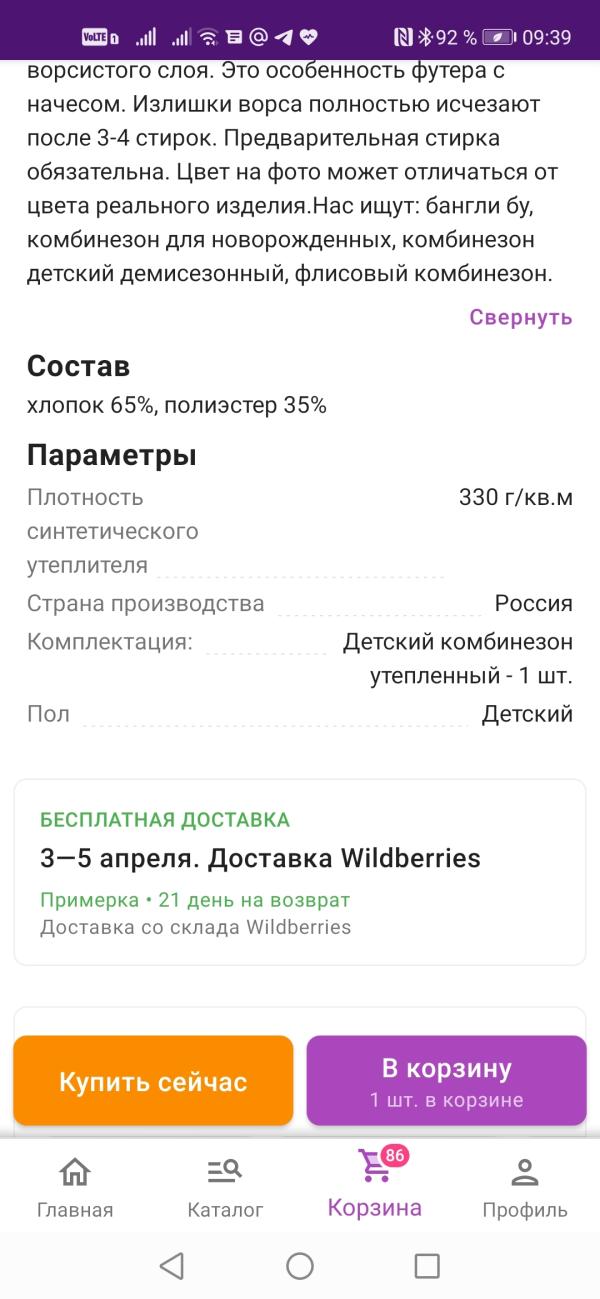Tap the Telegram notification icon in status bar
The image size is (600, 1299).
coord(284,38)
